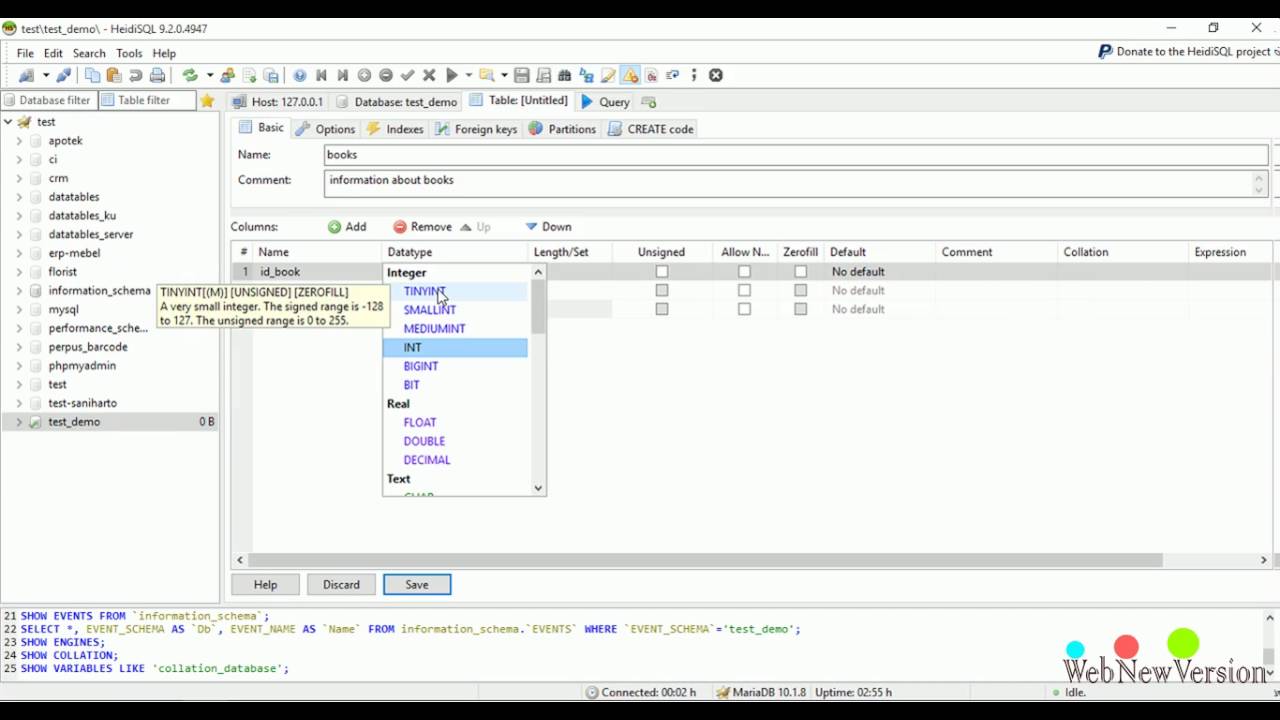Tick Zerofill checkbox in third column row
This screenshot has height=720, width=1280.
click(x=800, y=309)
